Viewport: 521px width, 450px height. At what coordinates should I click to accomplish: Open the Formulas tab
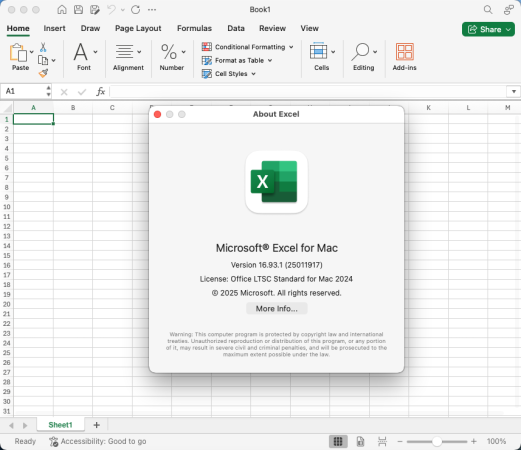point(194,28)
